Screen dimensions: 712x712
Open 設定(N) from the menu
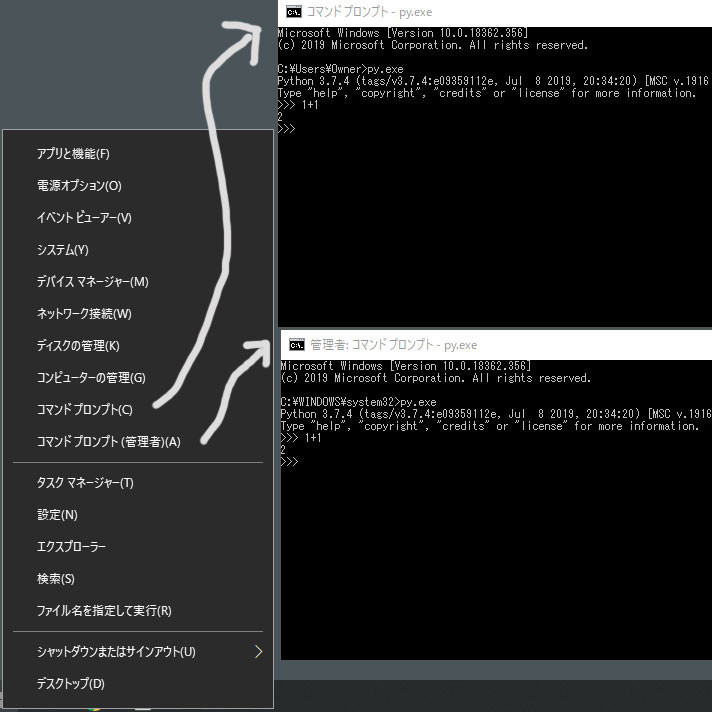tap(138, 515)
